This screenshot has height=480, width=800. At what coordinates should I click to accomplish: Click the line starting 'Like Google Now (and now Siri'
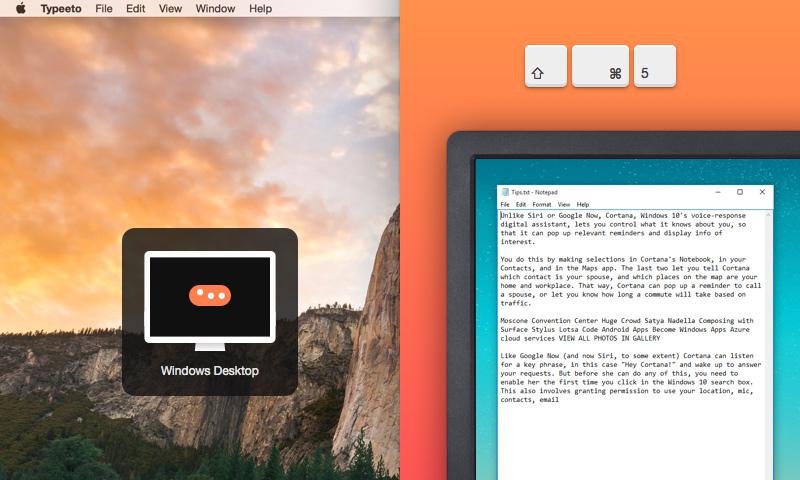(627, 356)
